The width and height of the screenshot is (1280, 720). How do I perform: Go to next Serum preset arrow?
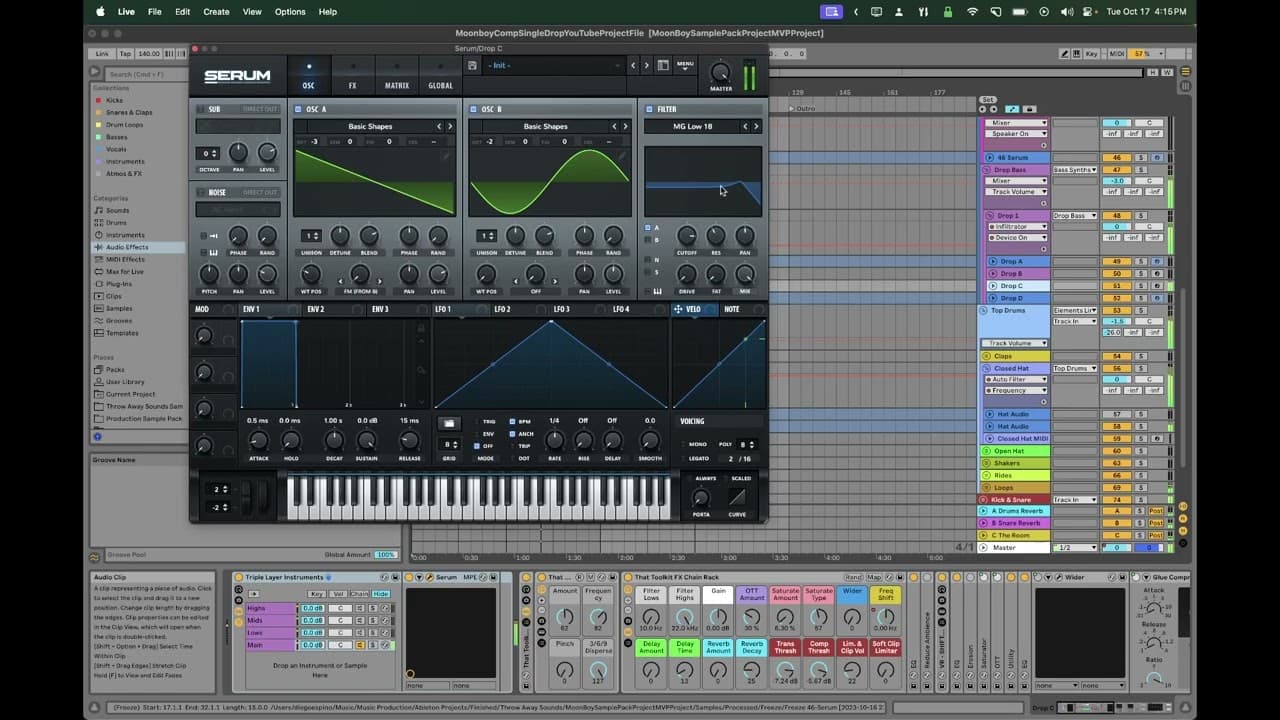[x=646, y=65]
